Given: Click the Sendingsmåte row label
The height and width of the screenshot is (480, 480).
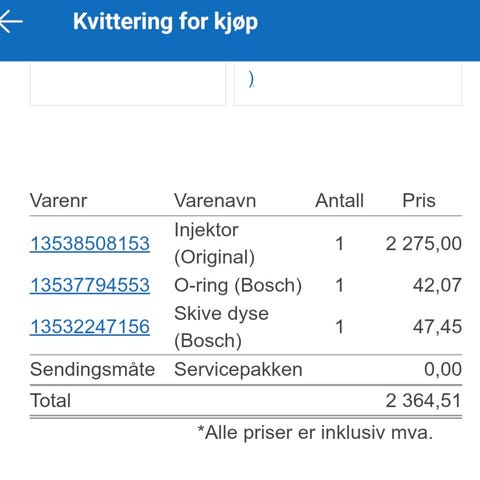Looking at the screenshot, I should coord(92,370).
